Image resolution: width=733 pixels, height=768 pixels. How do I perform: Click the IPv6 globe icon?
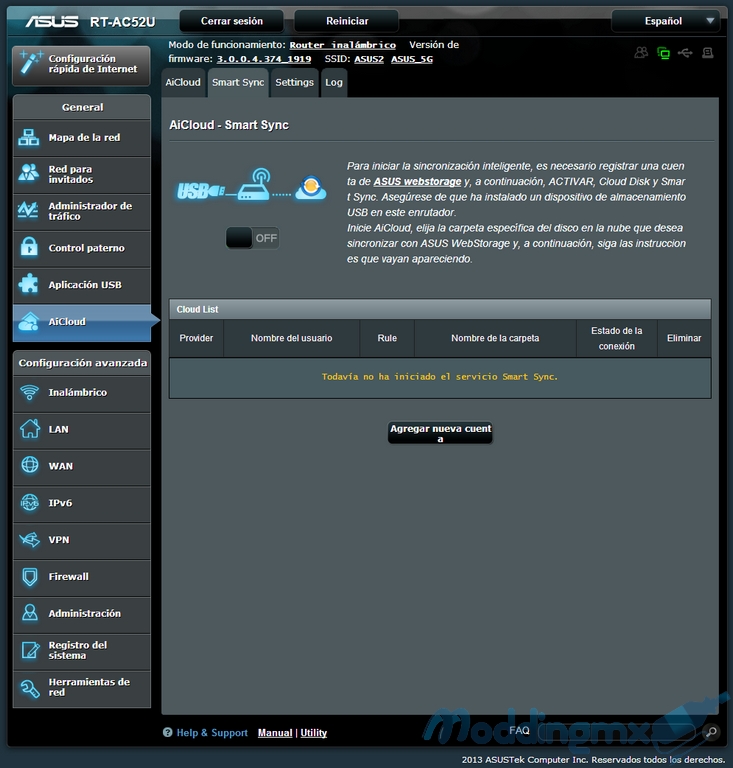(x=29, y=503)
